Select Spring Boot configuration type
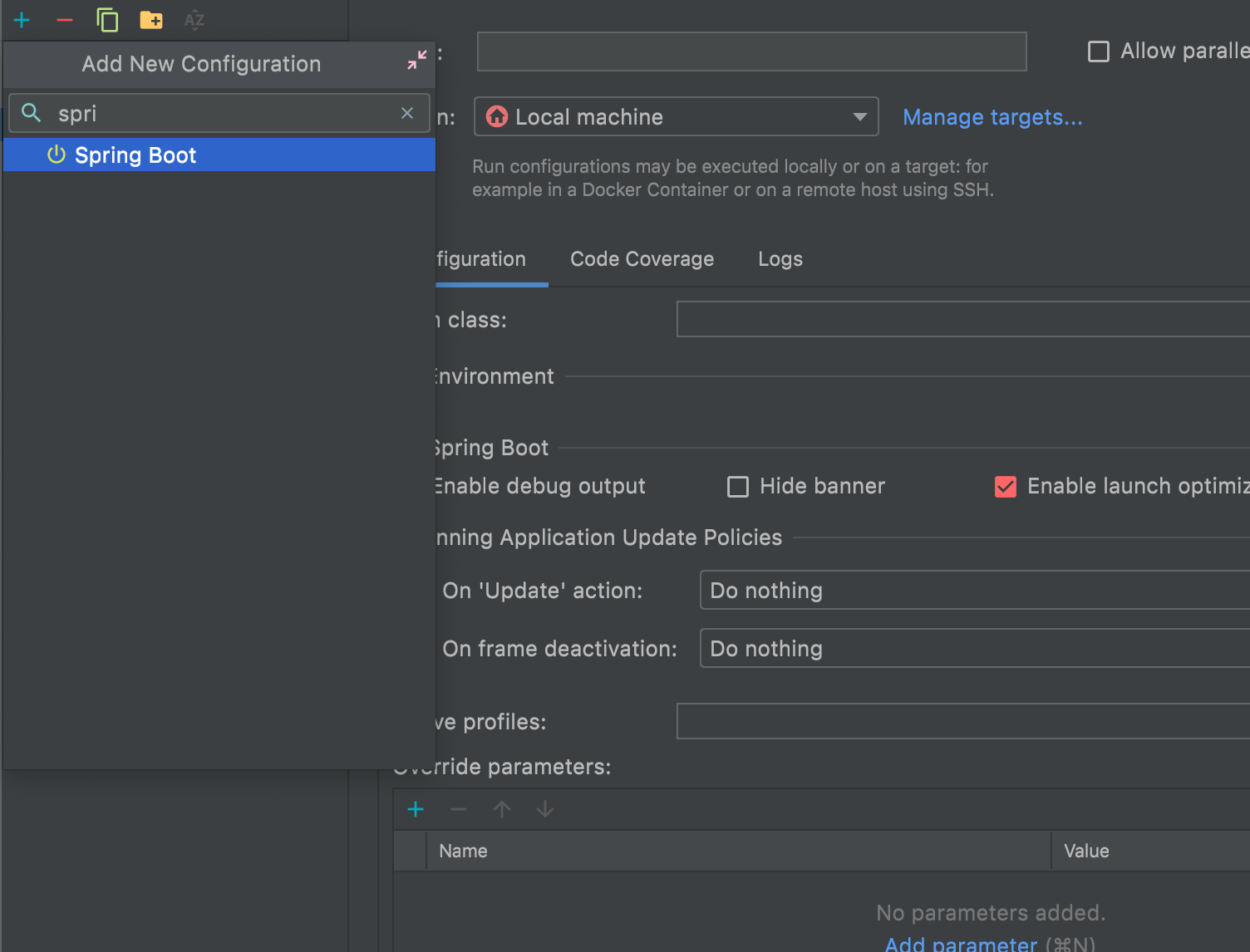 pos(219,155)
